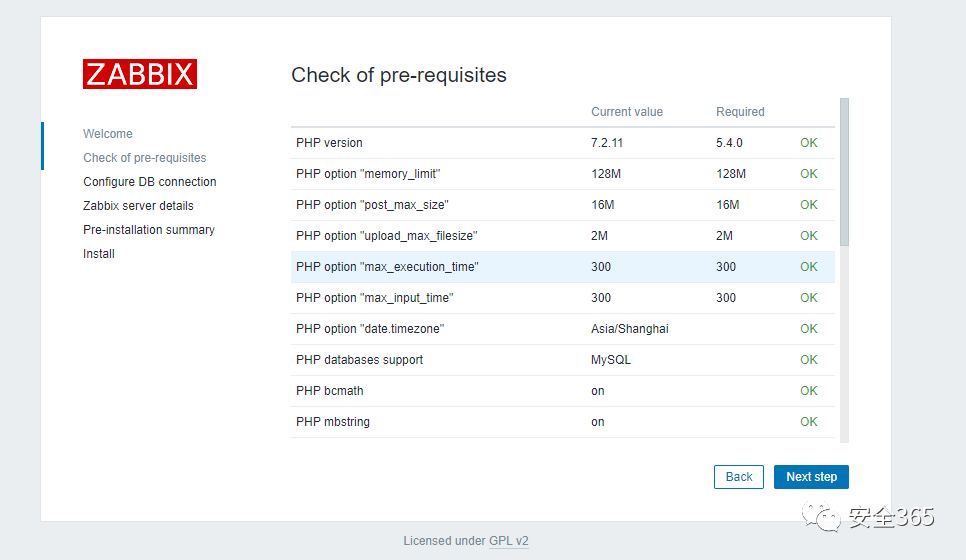This screenshot has height=560, width=966.
Task: Click the Current value column header
Action: pos(627,112)
